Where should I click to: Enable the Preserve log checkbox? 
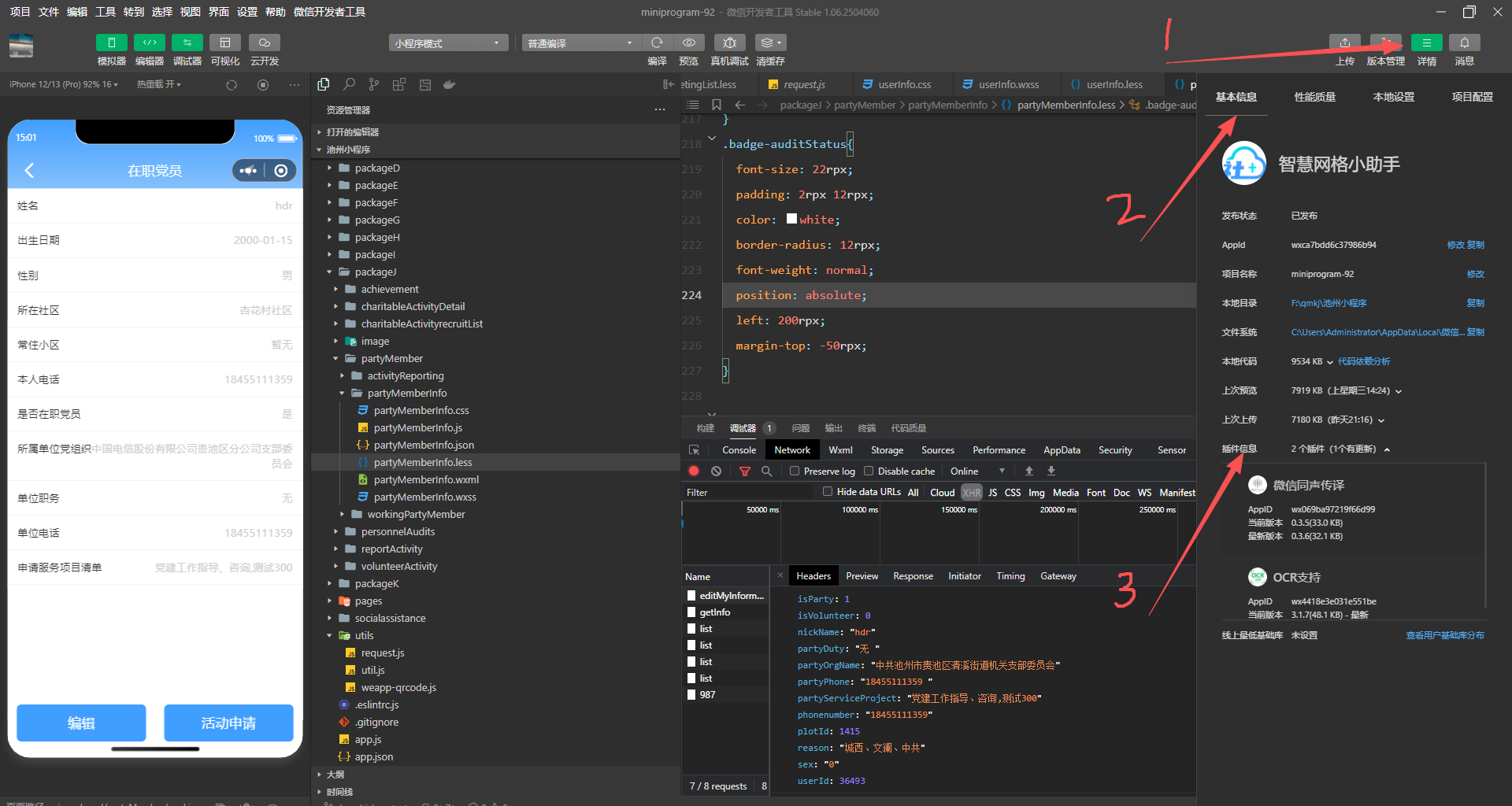795,471
